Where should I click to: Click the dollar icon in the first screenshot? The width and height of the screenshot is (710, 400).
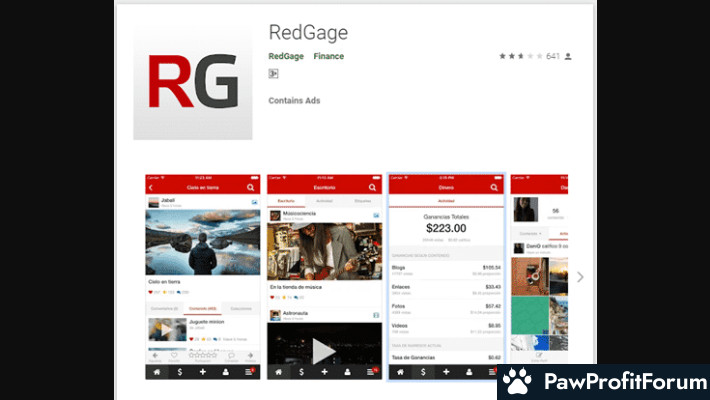(180, 372)
